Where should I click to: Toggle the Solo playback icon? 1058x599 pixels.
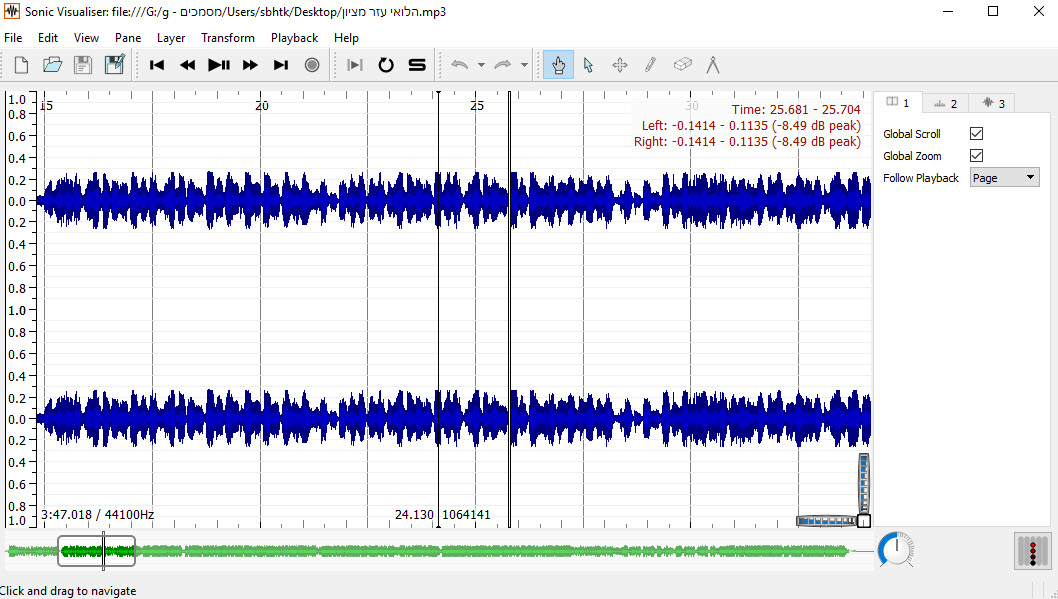pos(417,65)
